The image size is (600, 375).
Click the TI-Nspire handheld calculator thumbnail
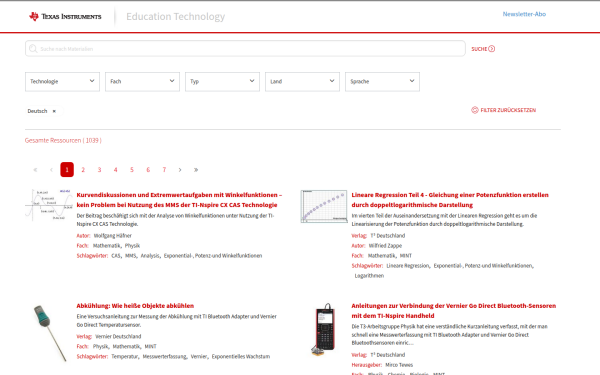(x=324, y=329)
